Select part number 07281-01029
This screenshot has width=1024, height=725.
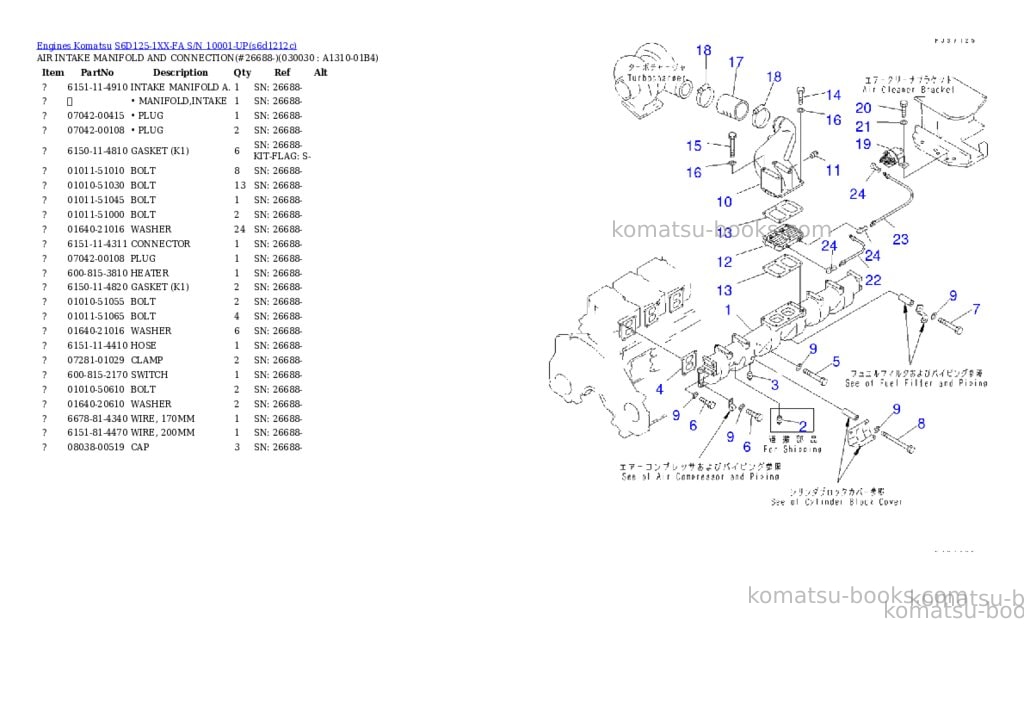[95, 361]
